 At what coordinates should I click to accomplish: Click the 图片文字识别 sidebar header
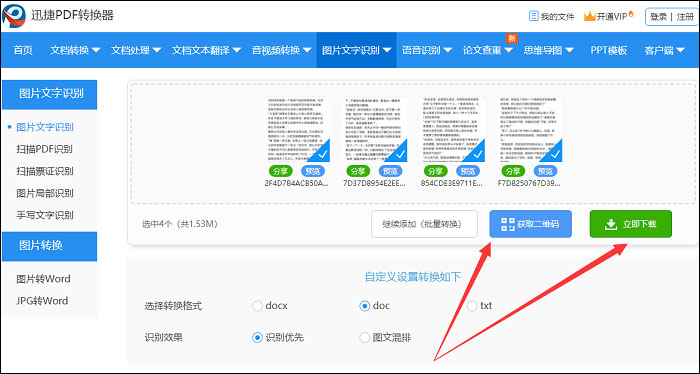[x=50, y=95]
